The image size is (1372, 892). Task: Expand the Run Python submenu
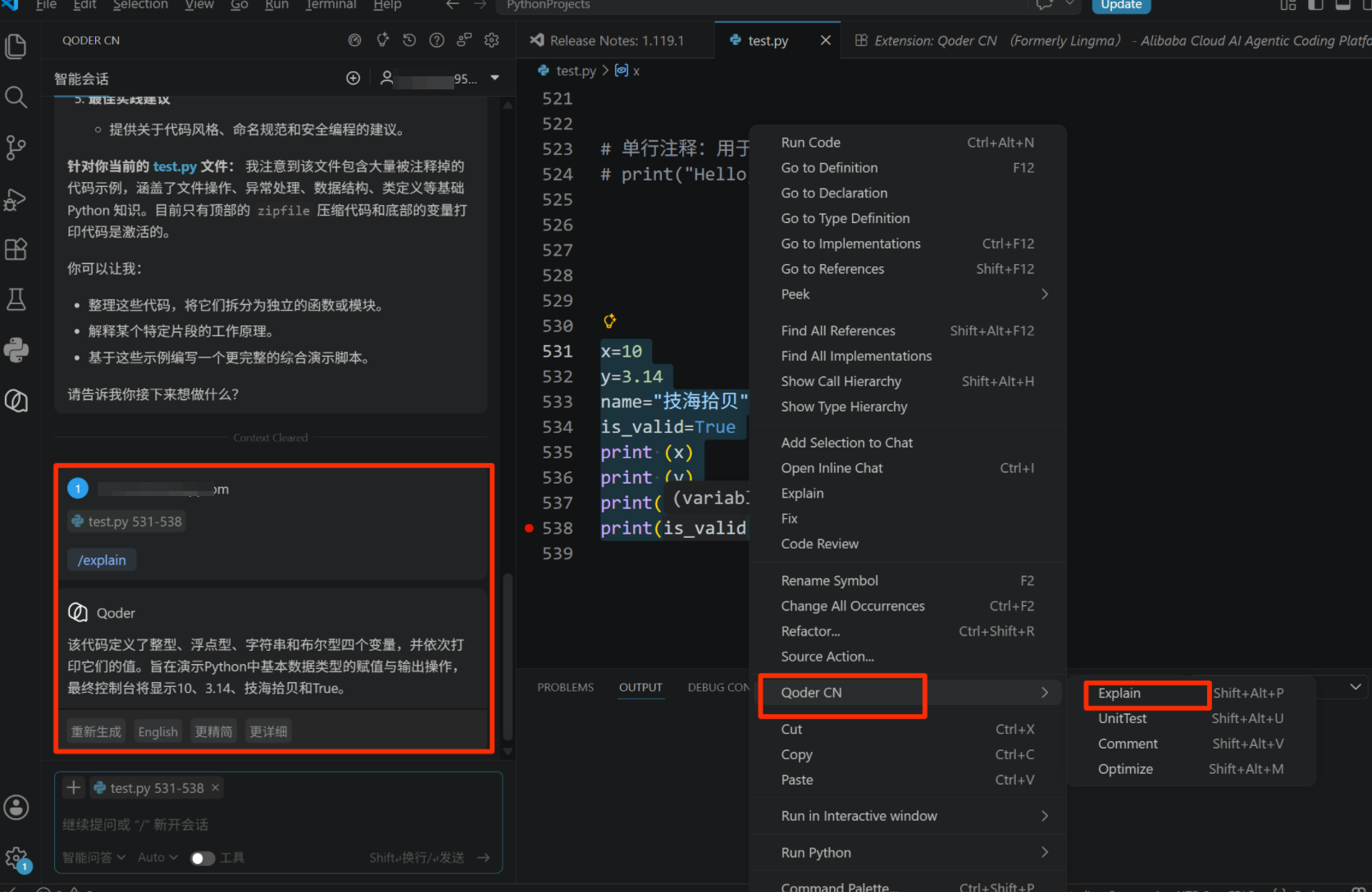(1045, 853)
